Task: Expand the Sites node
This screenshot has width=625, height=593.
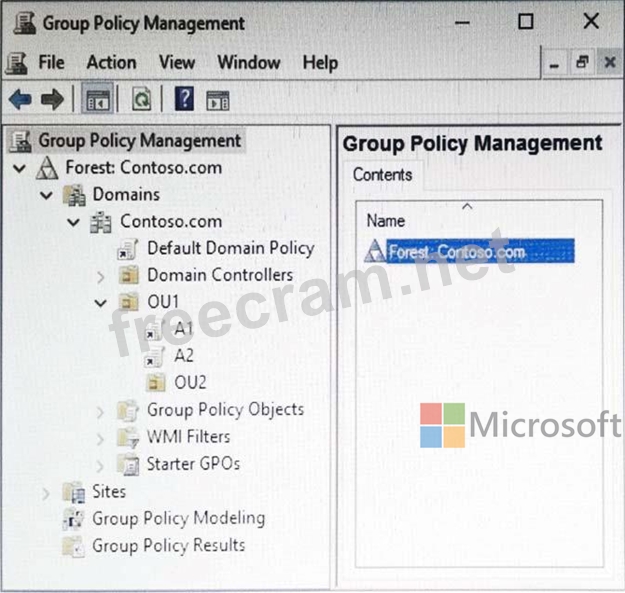Action: [x=46, y=493]
